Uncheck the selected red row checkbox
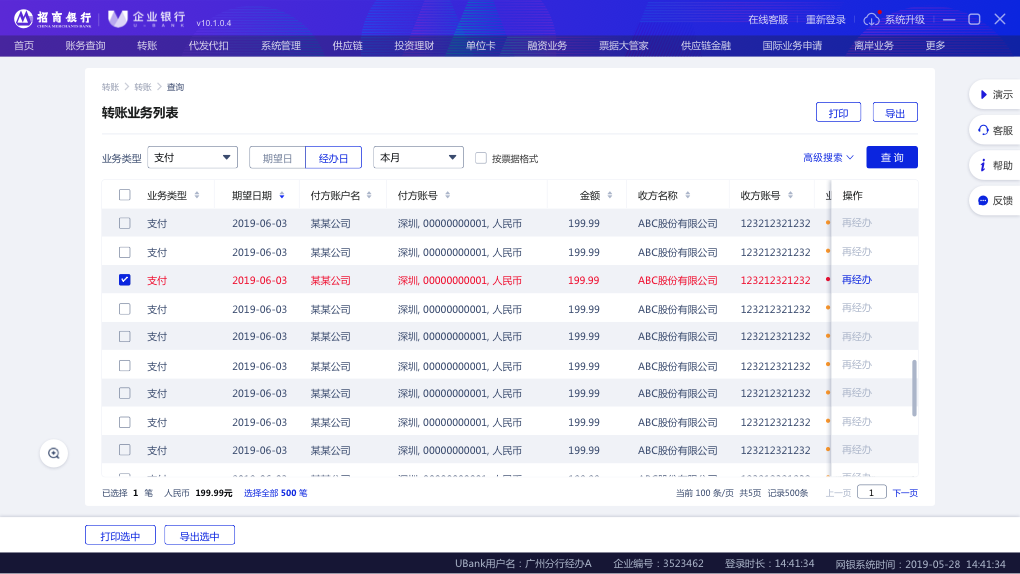Viewport: 1020px width, 574px height. coord(125,280)
